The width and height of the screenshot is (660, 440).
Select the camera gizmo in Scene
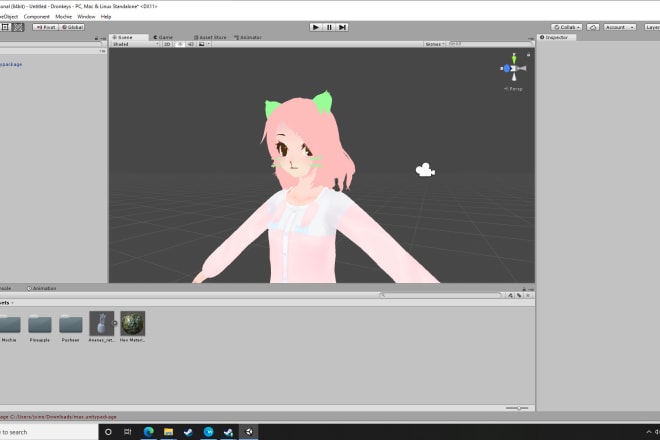(x=425, y=170)
